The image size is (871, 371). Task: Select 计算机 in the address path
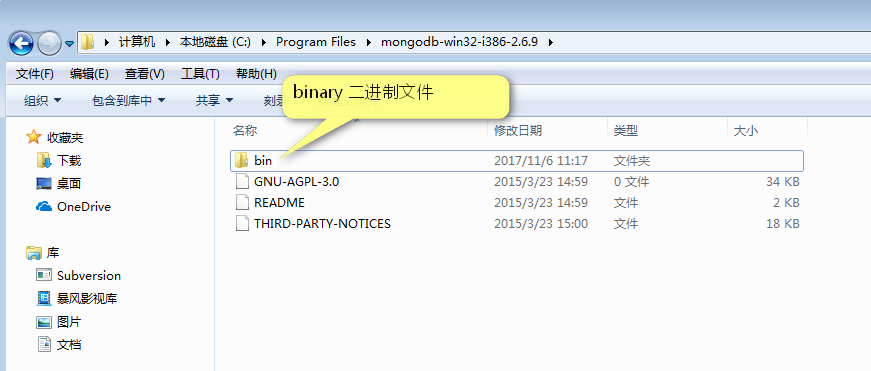137,42
